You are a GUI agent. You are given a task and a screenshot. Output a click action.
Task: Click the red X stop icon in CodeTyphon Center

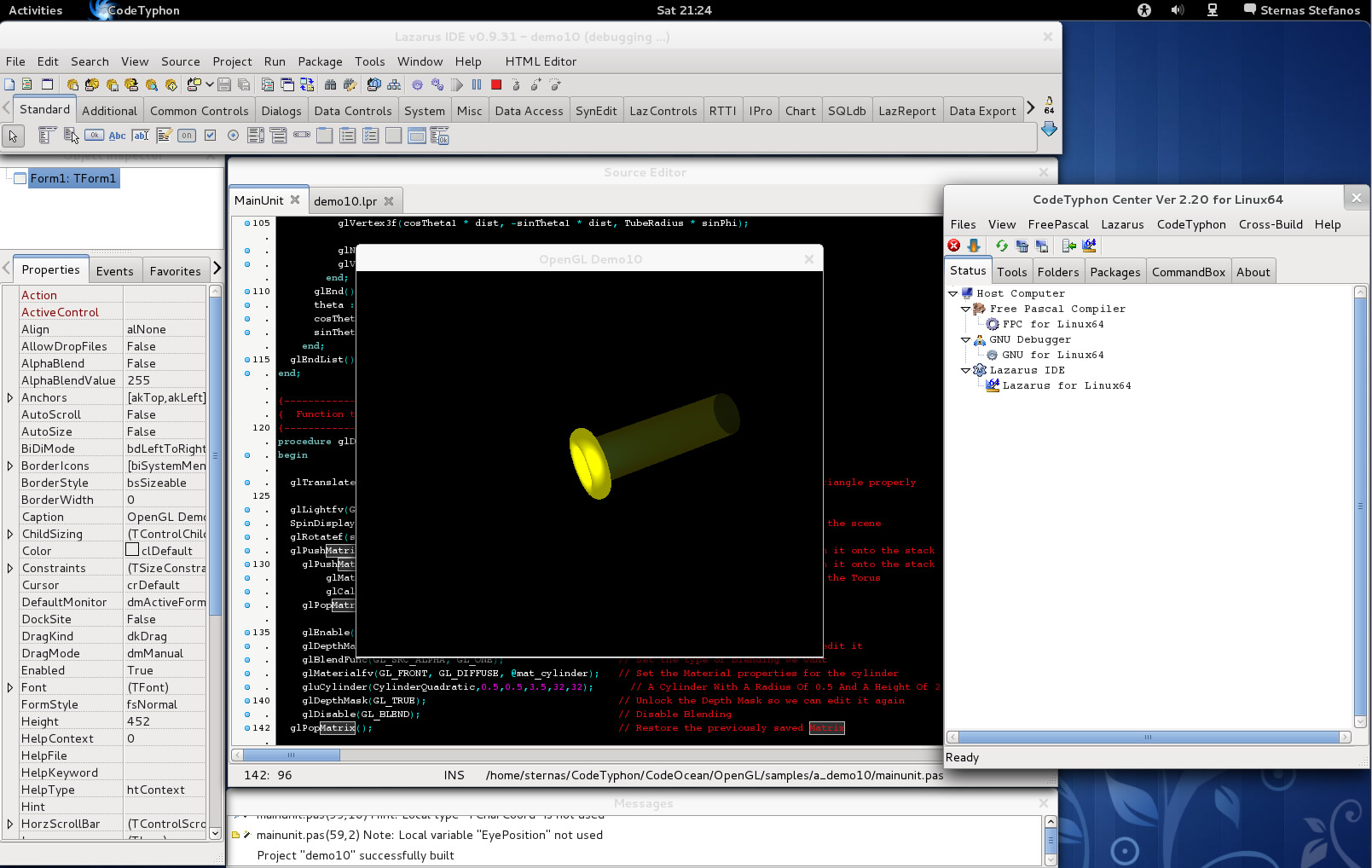coord(954,246)
